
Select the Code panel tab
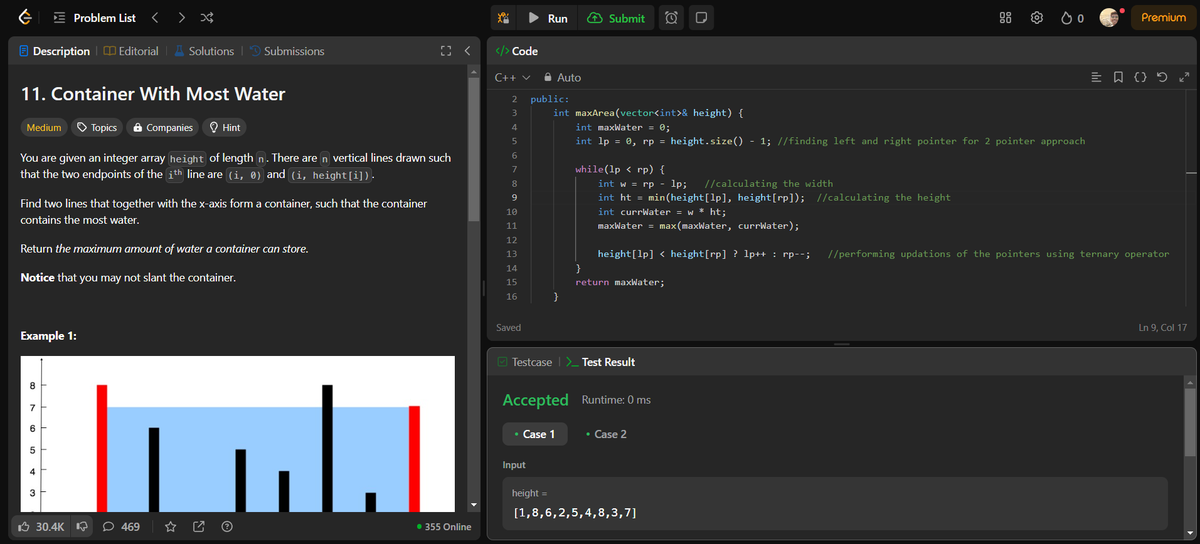pos(517,51)
